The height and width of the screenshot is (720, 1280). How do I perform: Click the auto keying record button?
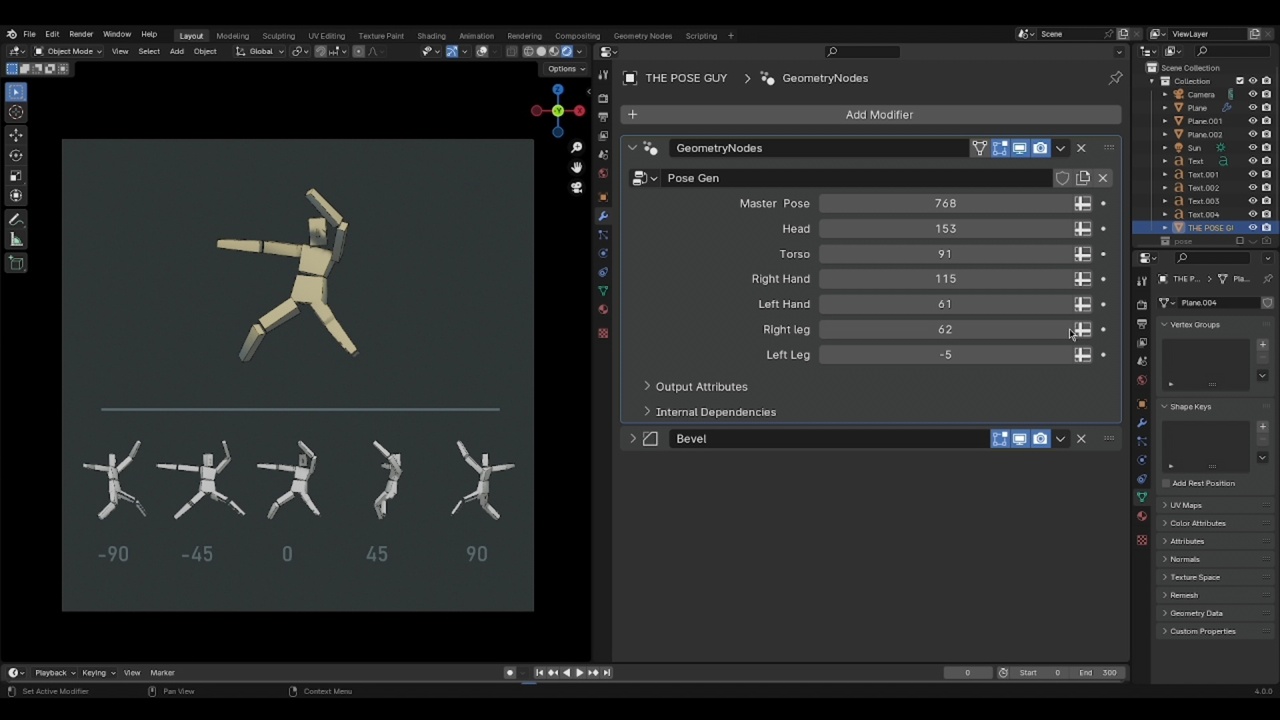510,673
